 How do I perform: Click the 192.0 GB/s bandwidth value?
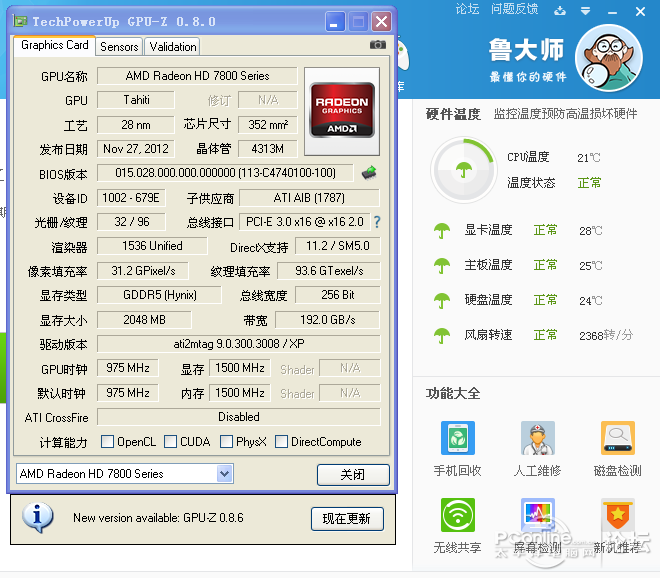327,320
